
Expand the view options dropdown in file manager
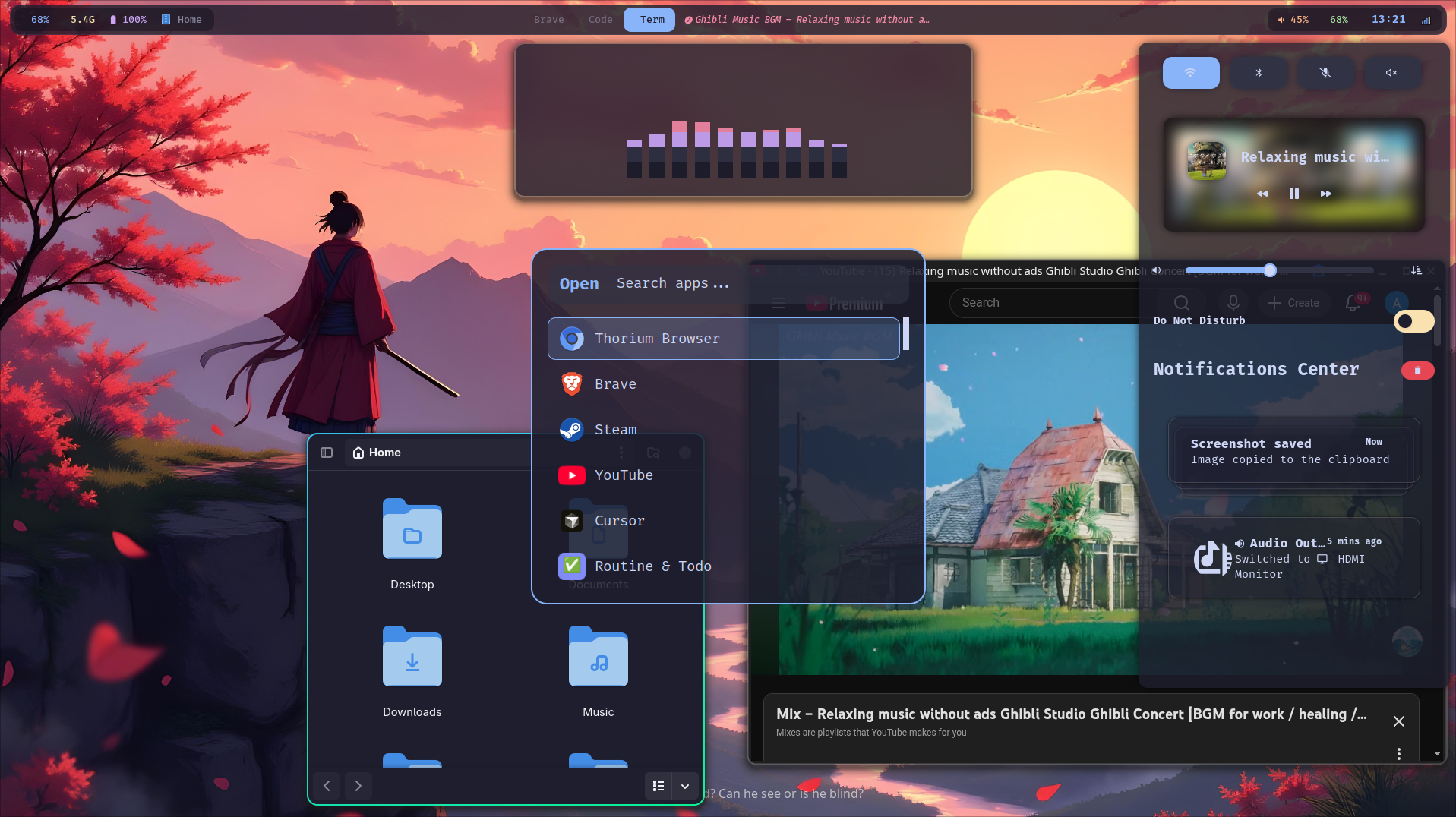[685, 786]
